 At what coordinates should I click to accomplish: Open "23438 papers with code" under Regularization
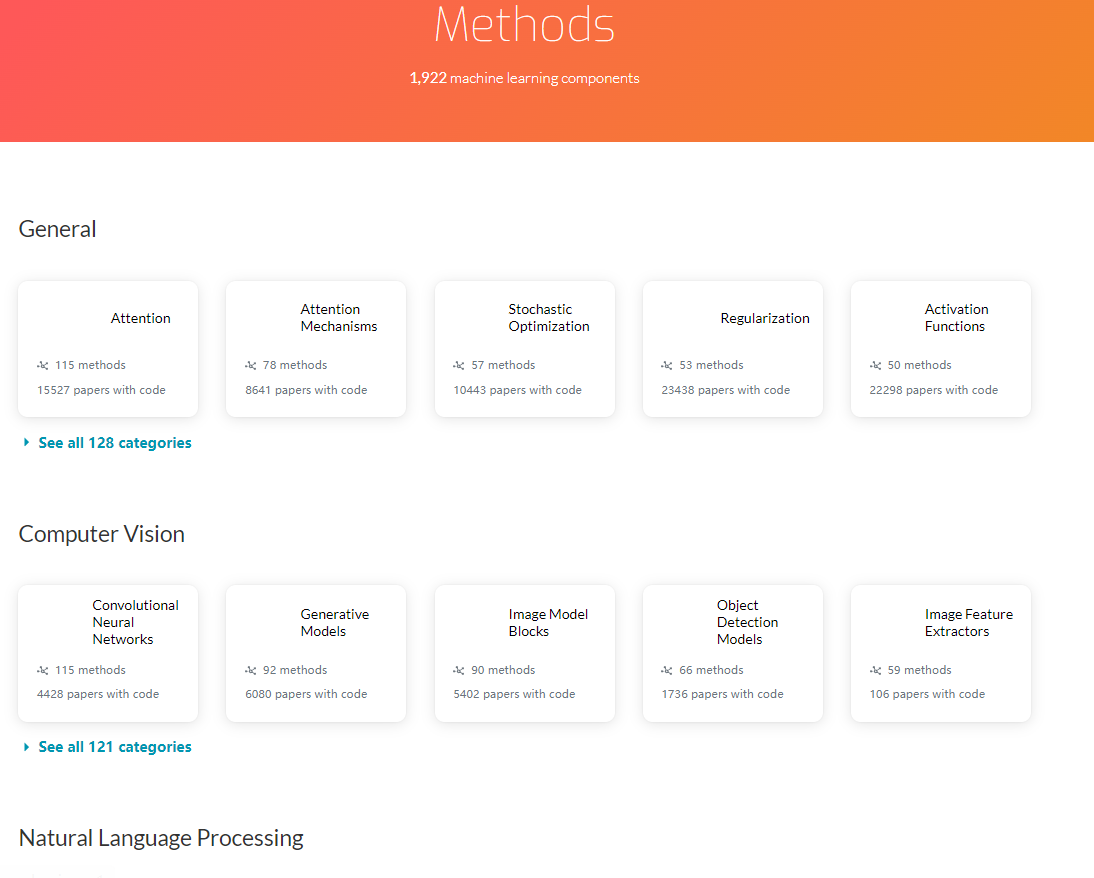(x=725, y=389)
